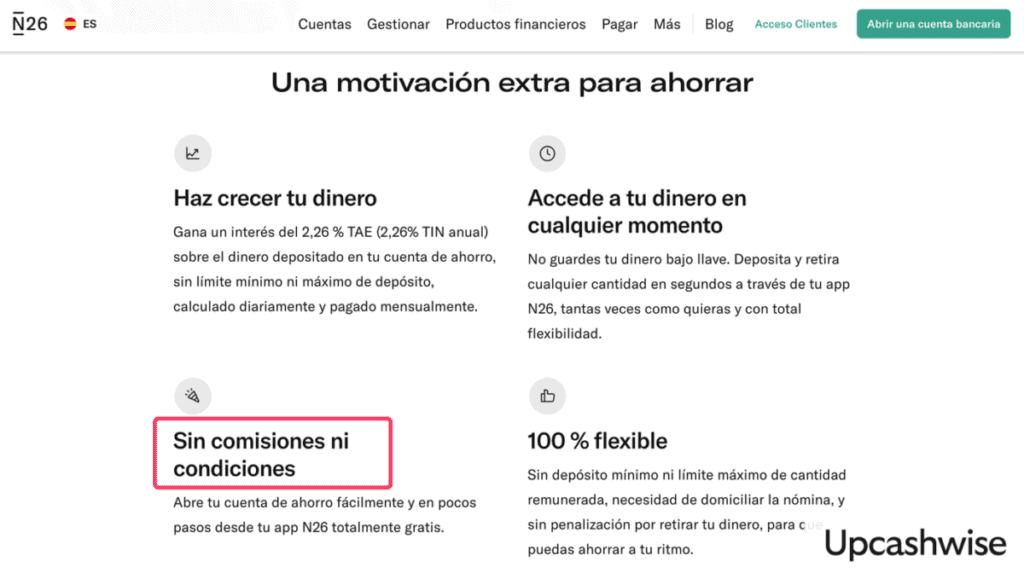1024x579 pixels.
Task: Click the Acceso Clientes link
Action: coord(795,24)
